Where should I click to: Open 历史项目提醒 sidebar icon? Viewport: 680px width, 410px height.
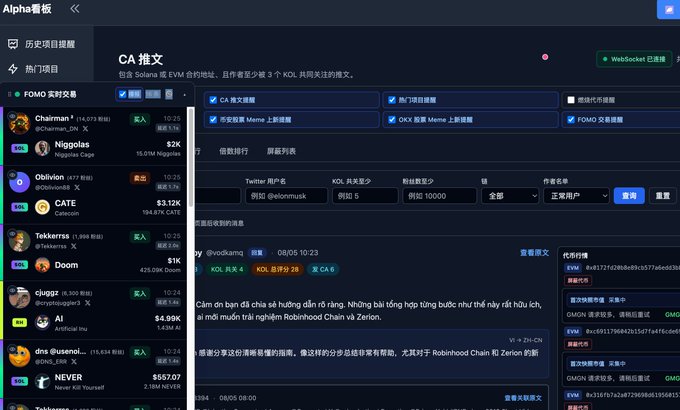[x=13, y=44]
